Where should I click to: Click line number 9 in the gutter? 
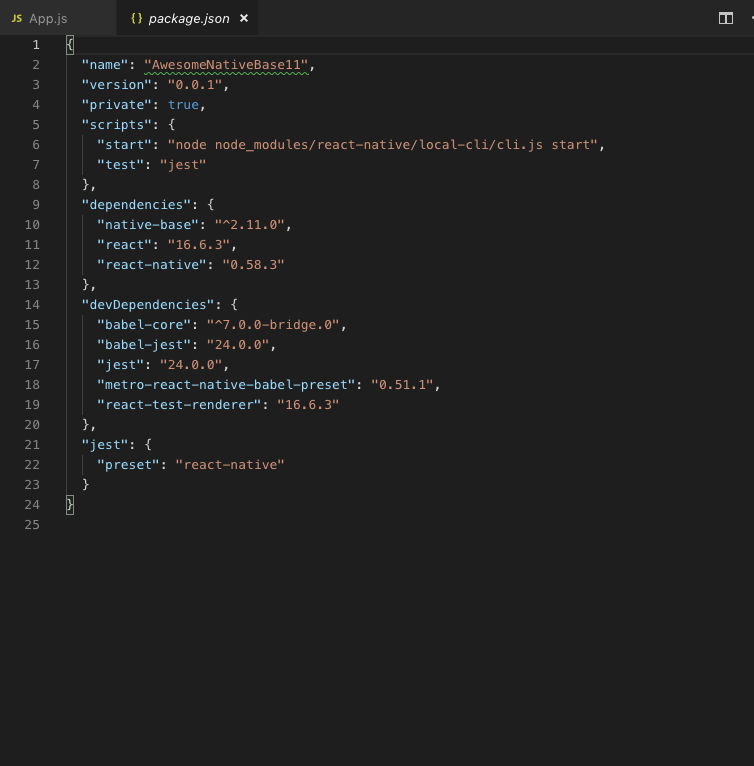36,205
